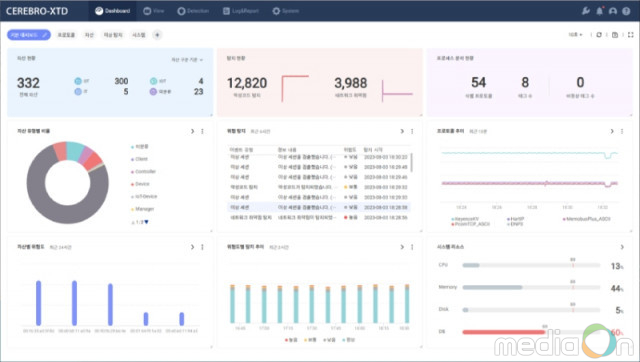640x362 pixels.
Task: Toggle fullscreen mode icon
Action: pos(631,35)
